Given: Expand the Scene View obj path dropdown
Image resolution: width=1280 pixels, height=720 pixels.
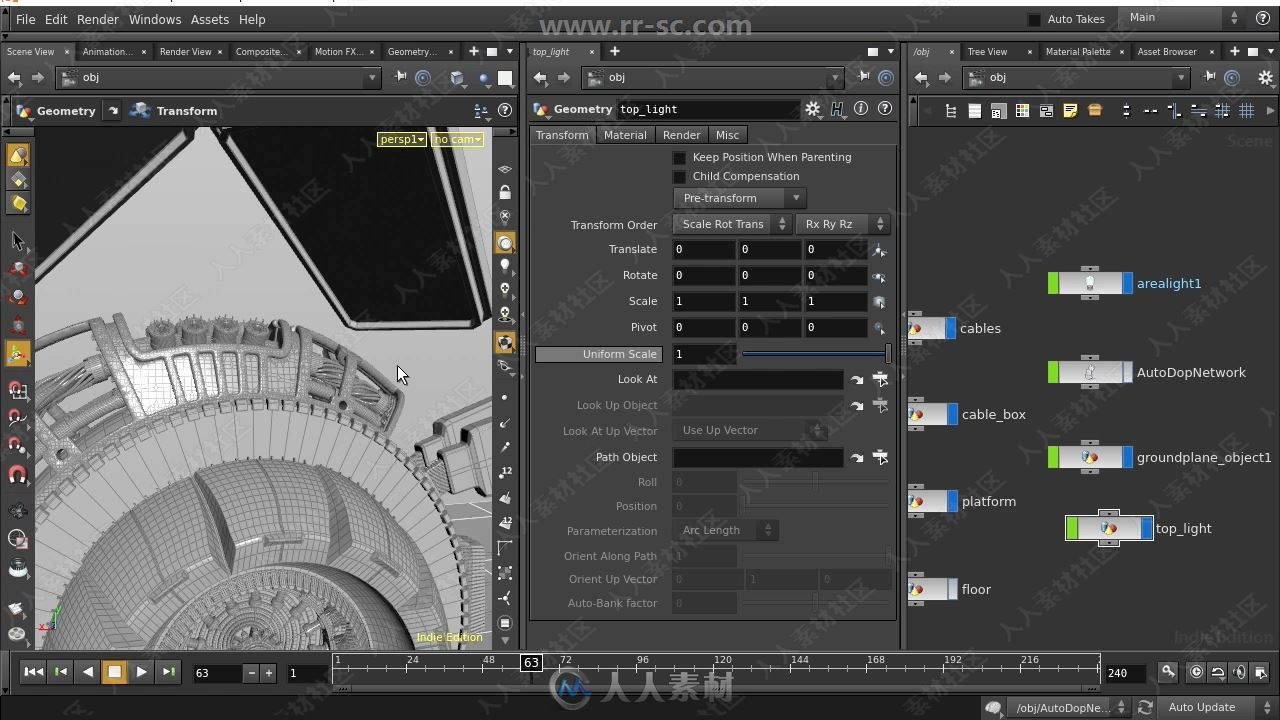Looking at the screenshot, I should pyautogui.click(x=371, y=77).
